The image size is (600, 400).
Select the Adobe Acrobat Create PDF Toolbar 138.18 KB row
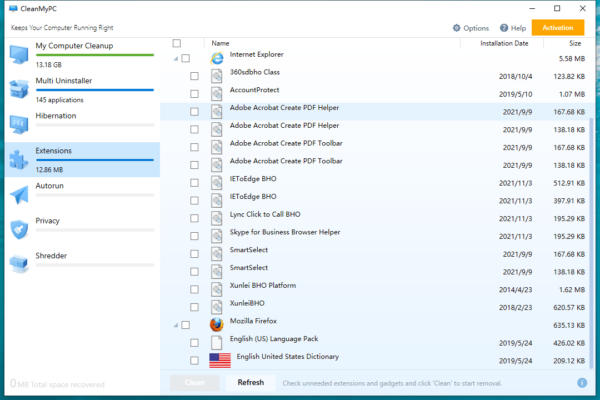(x=375, y=165)
